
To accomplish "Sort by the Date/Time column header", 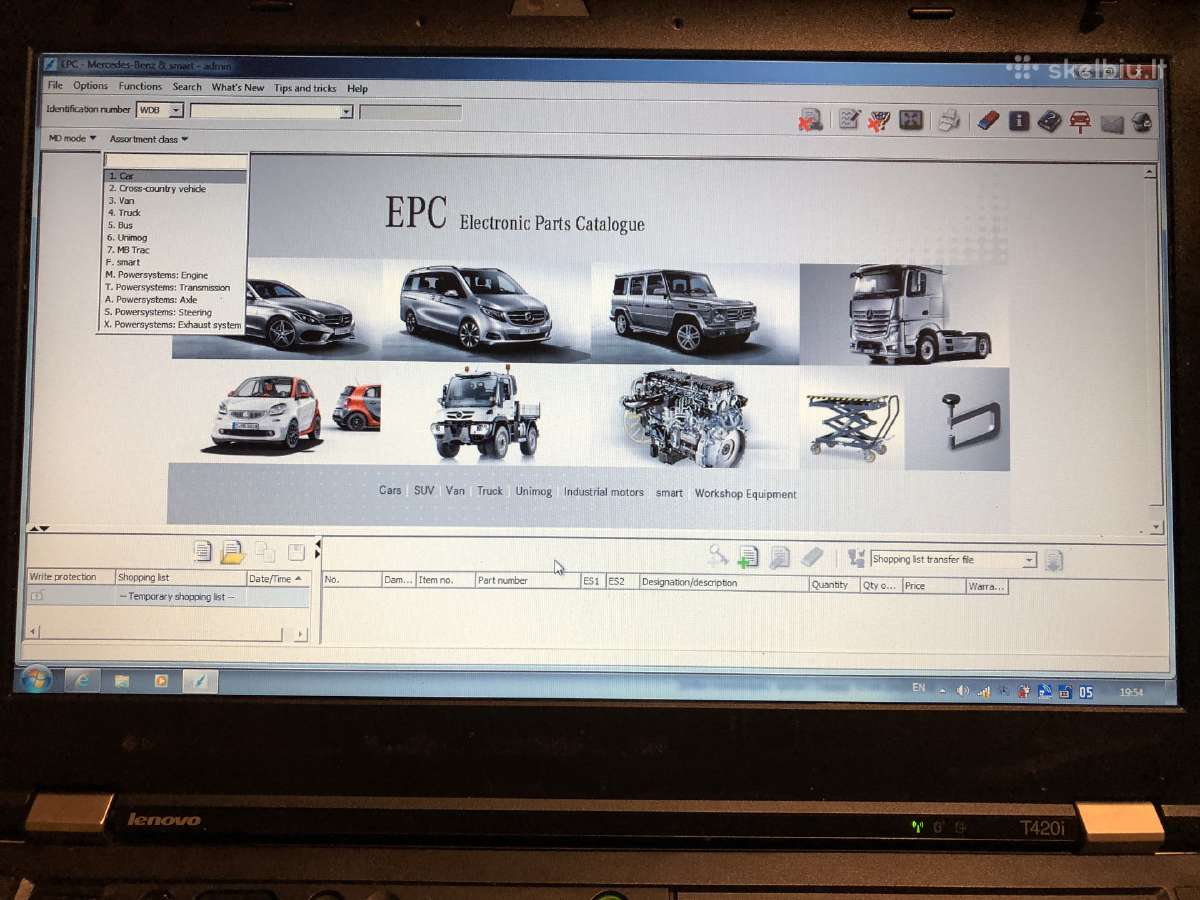I will [278, 578].
